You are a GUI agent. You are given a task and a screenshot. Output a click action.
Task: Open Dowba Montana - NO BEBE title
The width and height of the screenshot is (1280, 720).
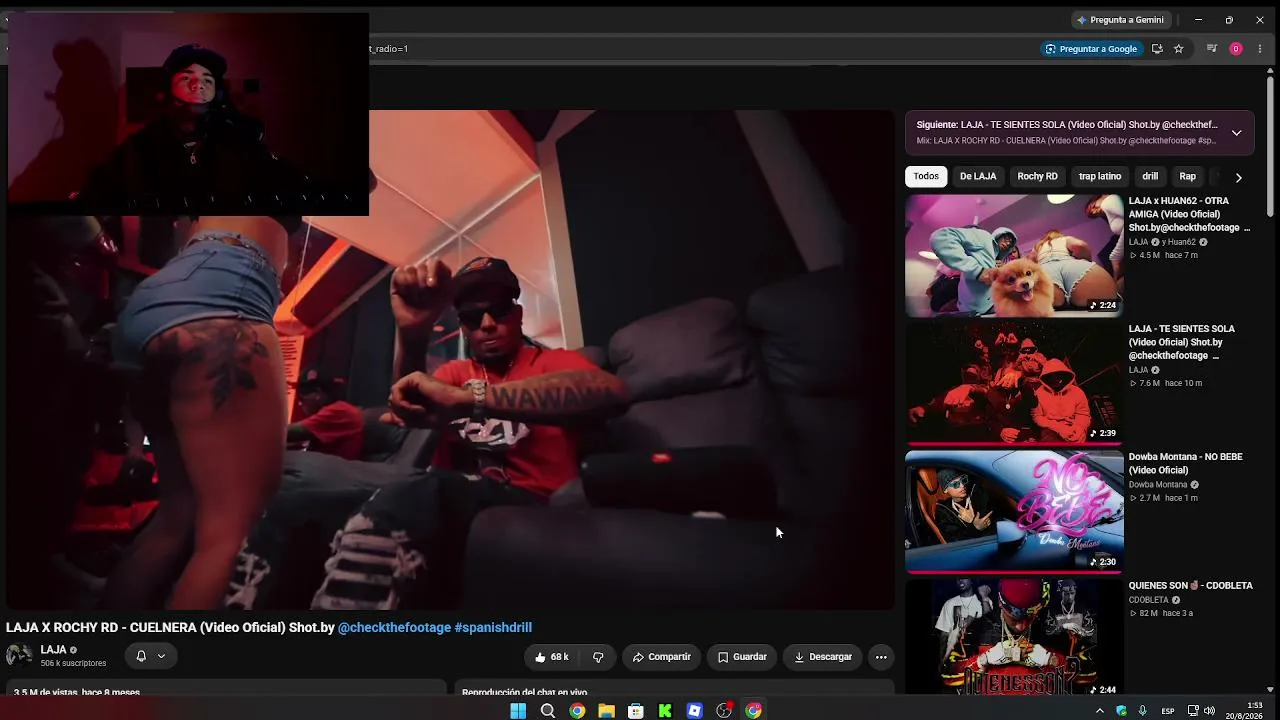pyautogui.click(x=1185, y=463)
